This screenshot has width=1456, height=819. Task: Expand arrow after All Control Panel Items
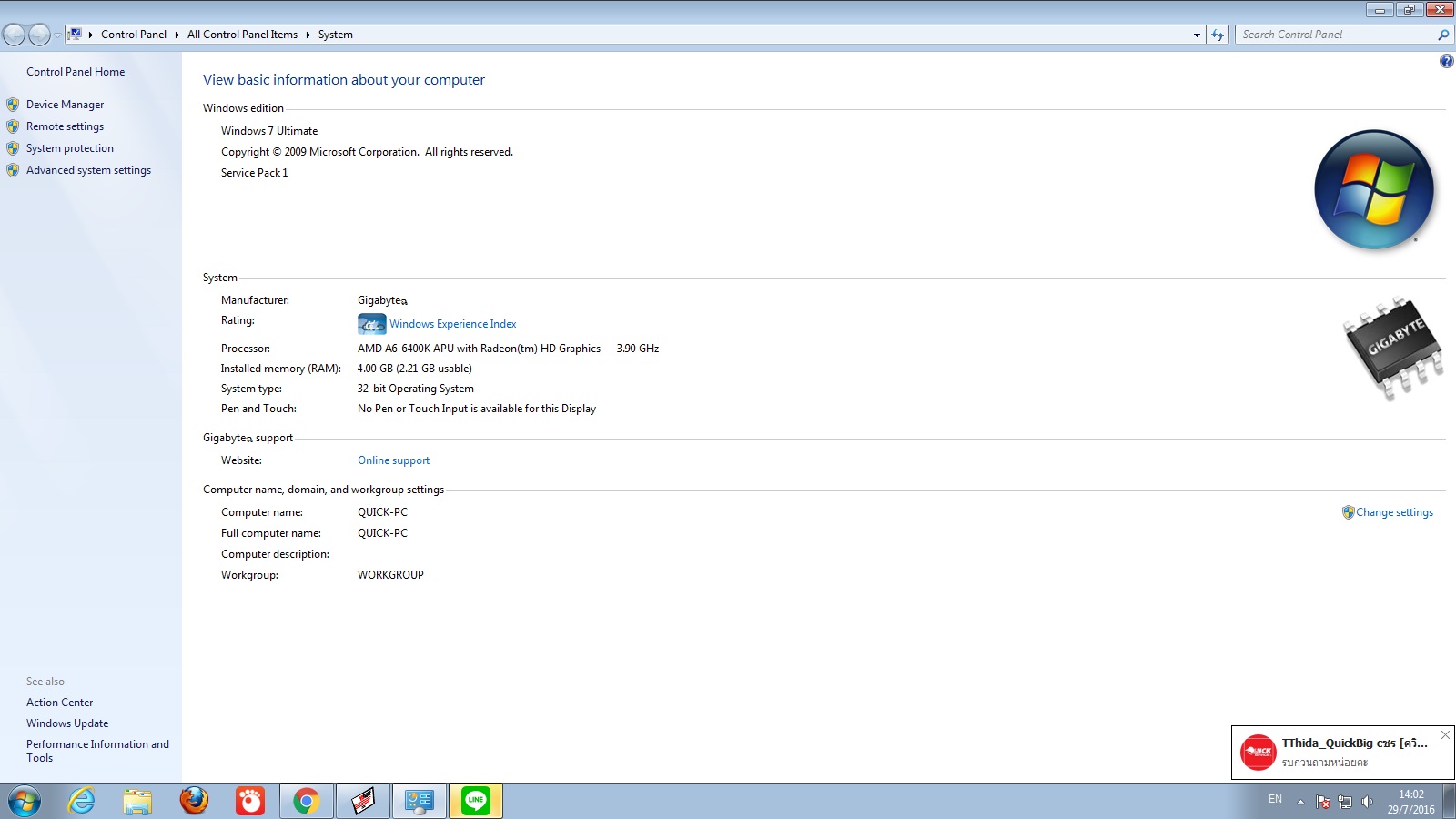point(308,35)
